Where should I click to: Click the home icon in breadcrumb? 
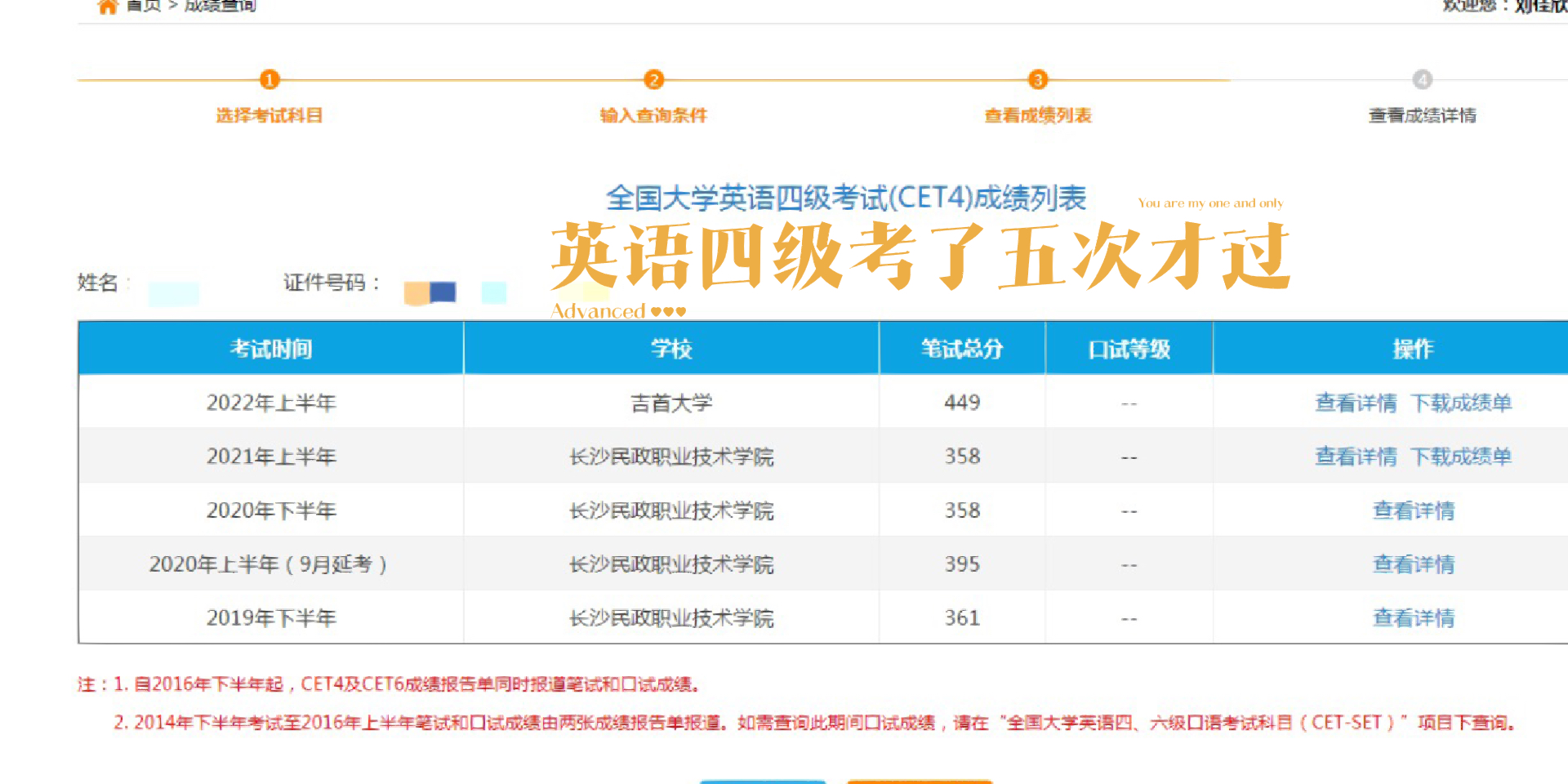[108, 7]
